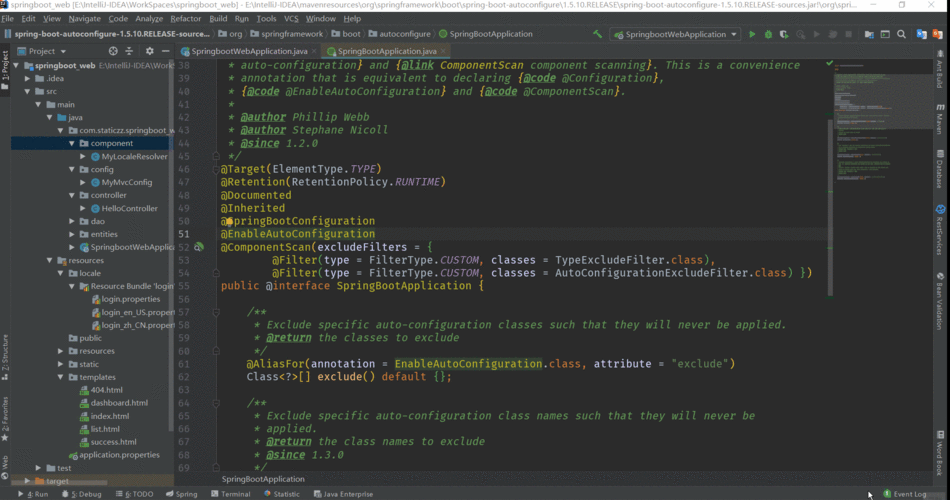The width and height of the screenshot is (950, 500).
Task: Hide the Project panel using minimize dash
Action: (165, 51)
